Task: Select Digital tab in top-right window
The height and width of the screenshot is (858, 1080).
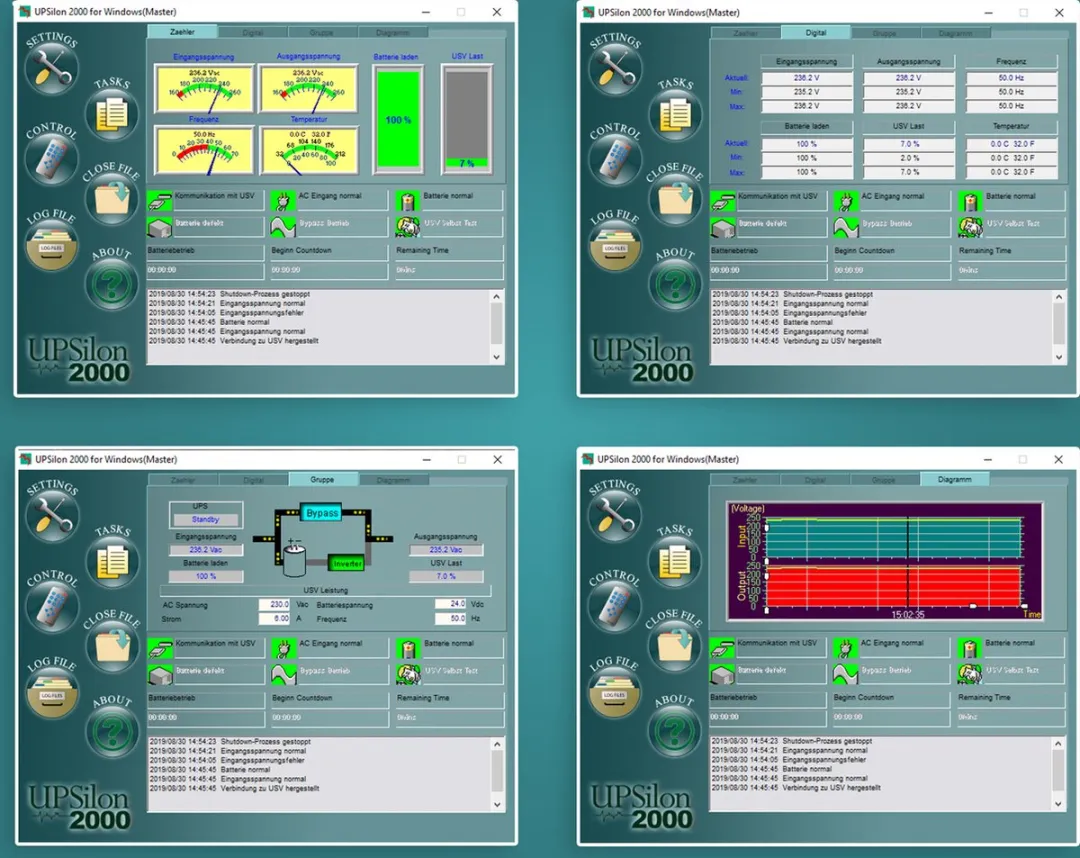Action: pyautogui.click(x=816, y=32)
